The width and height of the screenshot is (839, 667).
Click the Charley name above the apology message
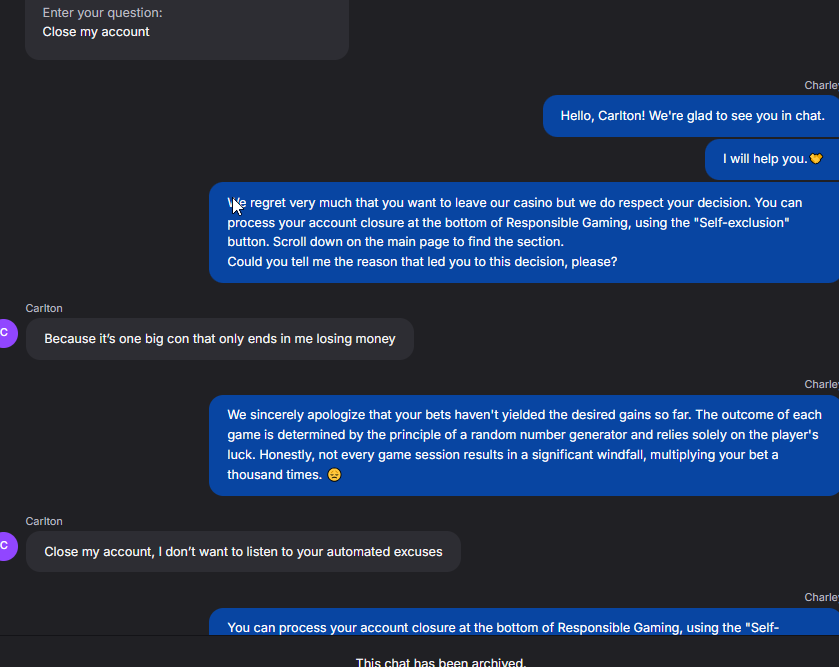821,385
